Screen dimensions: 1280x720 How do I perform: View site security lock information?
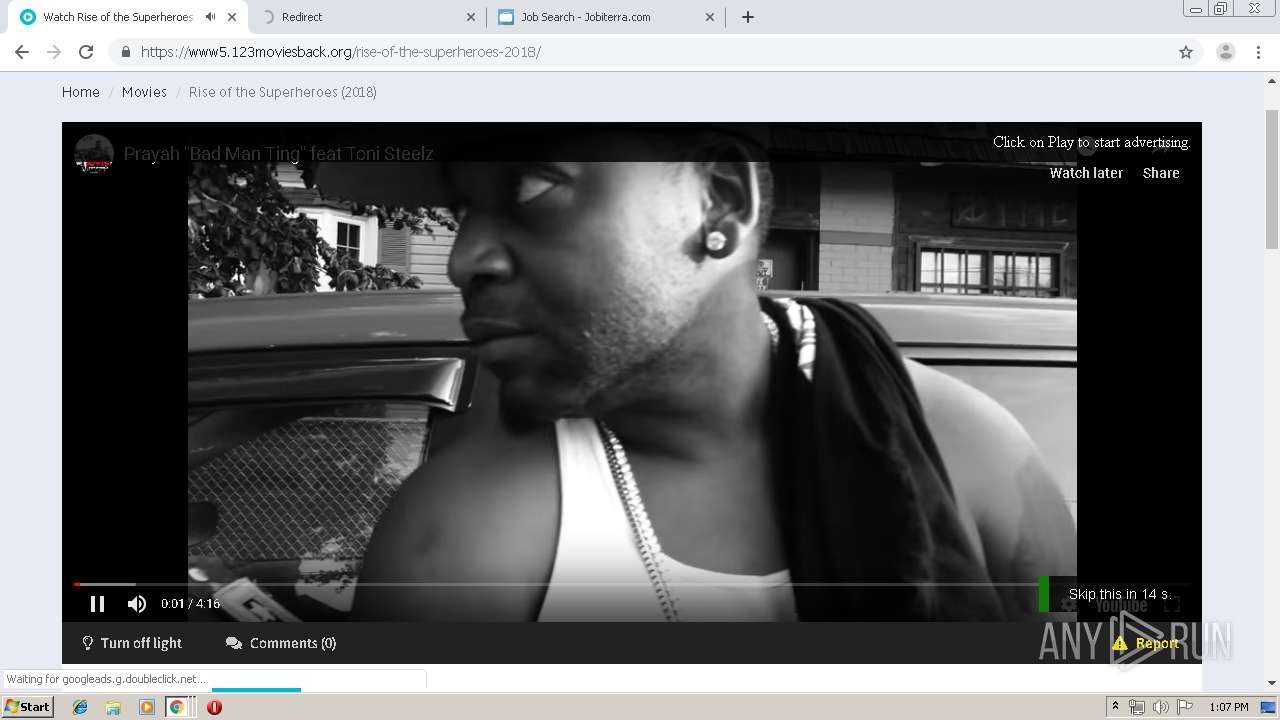tap(126, 52)
